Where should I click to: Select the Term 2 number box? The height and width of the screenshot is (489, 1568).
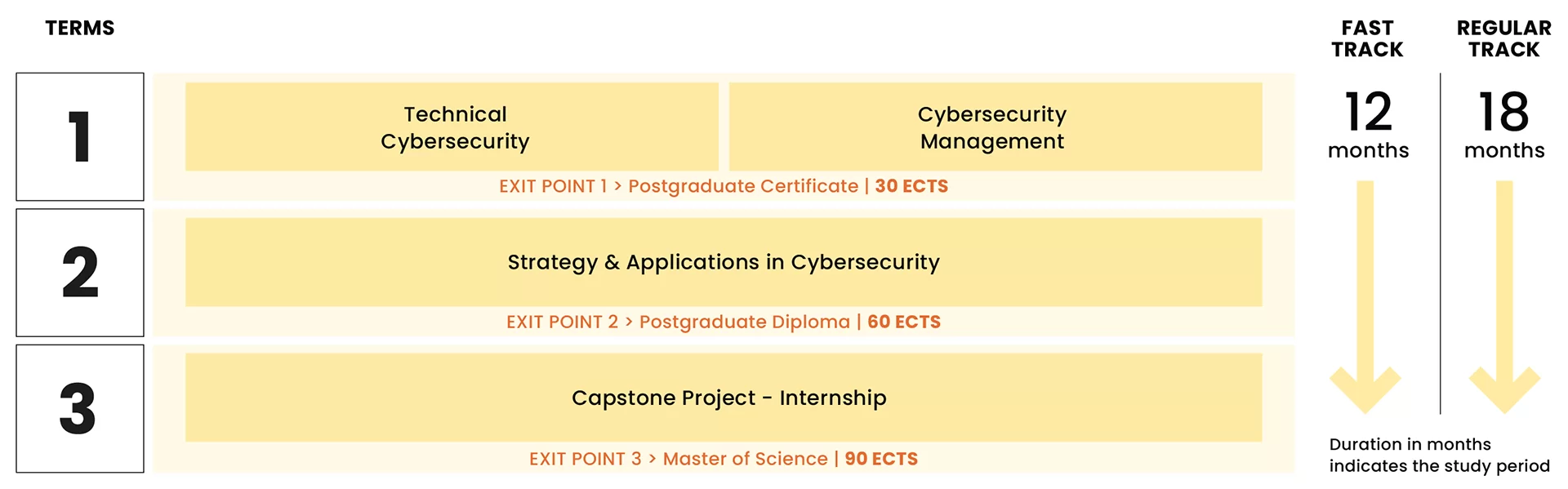coord(80,273)
